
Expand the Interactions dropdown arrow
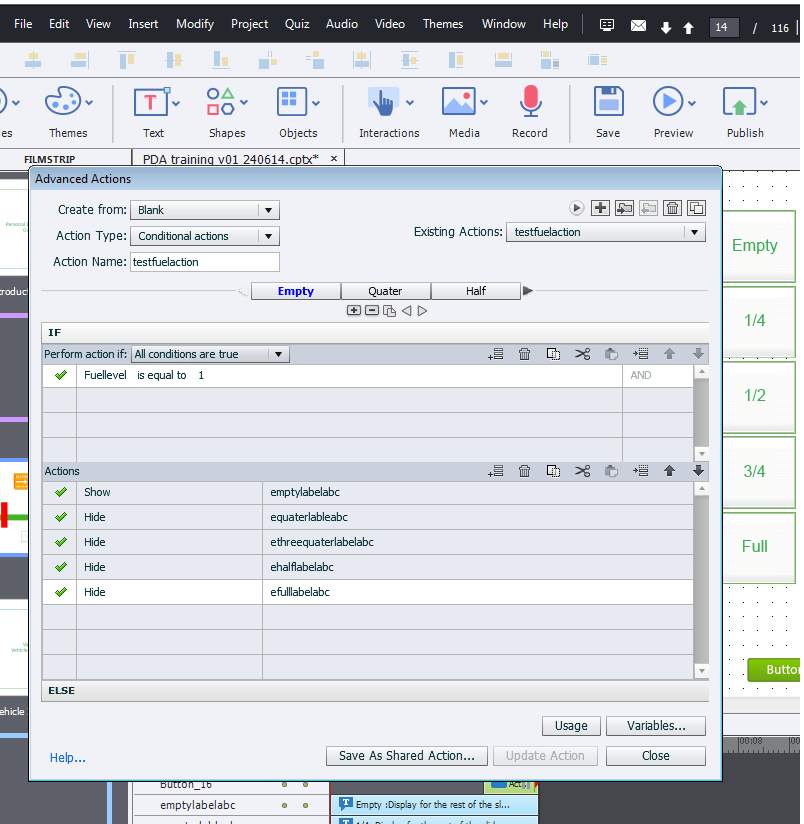[x=410, y=103]
